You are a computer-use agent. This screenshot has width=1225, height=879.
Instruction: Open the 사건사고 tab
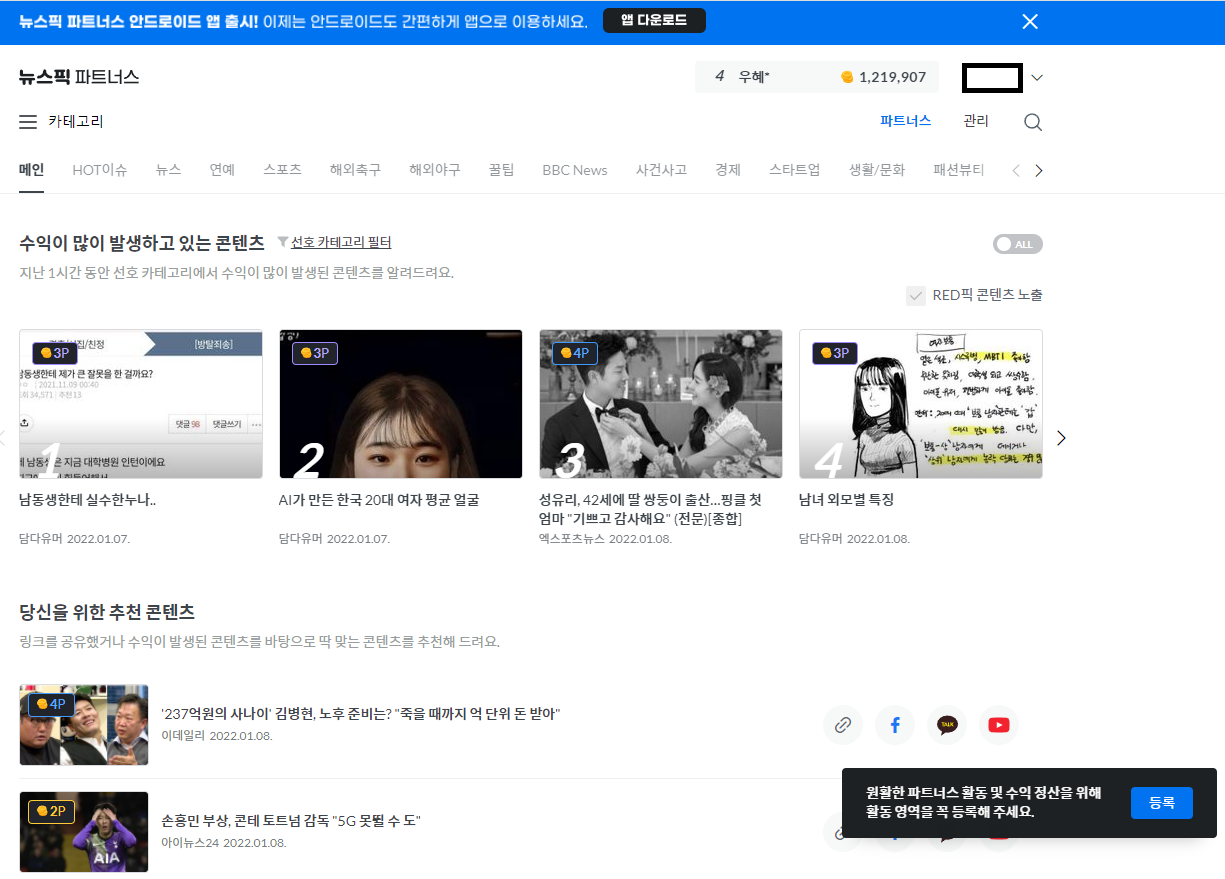pos(661,170)
